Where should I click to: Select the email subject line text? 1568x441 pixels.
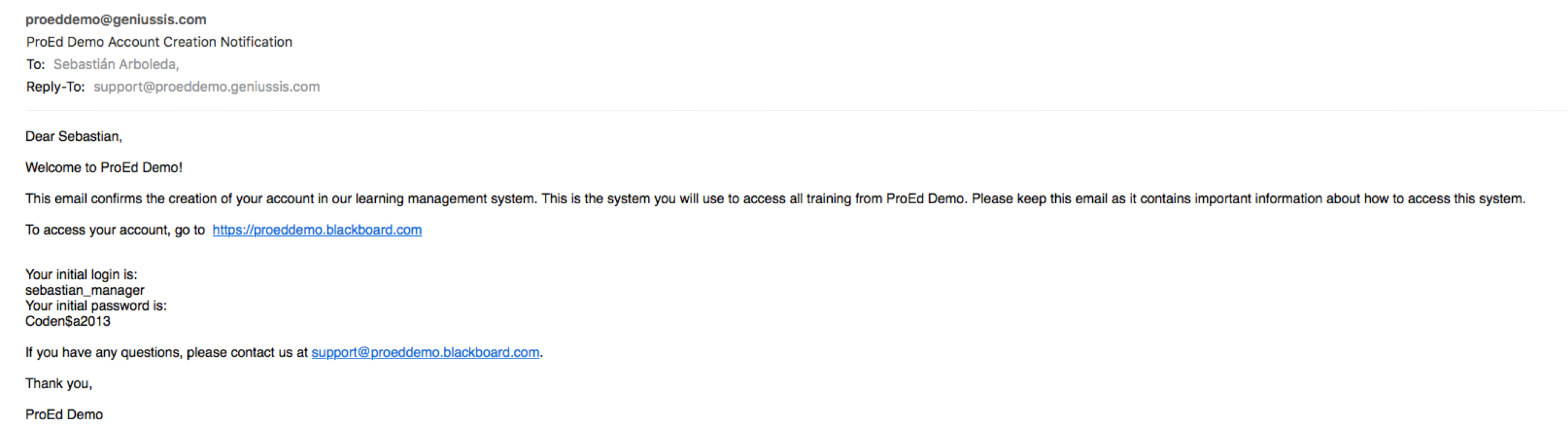[x=159, y=42]
